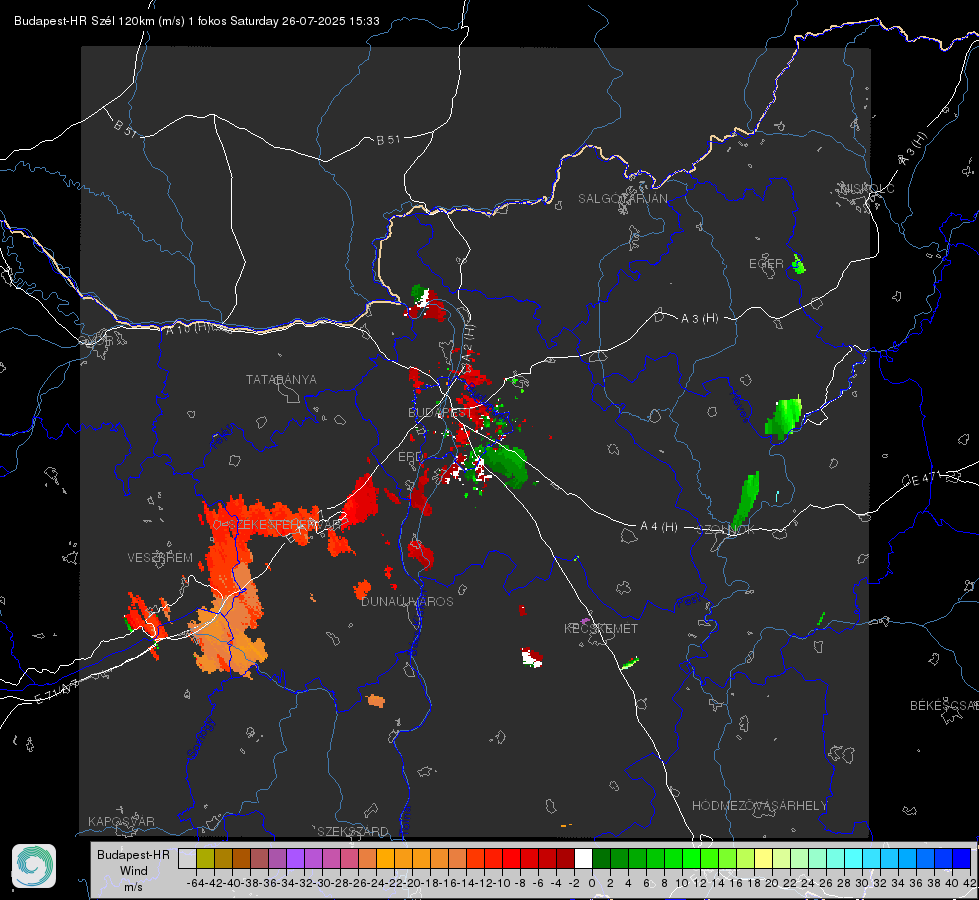The height and width of the screenshot is (900, 979).
Task: Click the EGER city label
Action: pos(766,264)
